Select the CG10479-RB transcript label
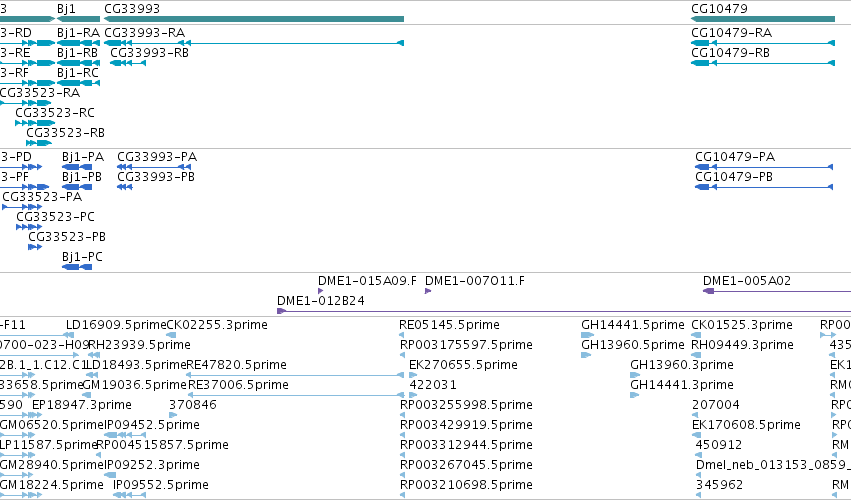851x500 pixels. point(731,53)
